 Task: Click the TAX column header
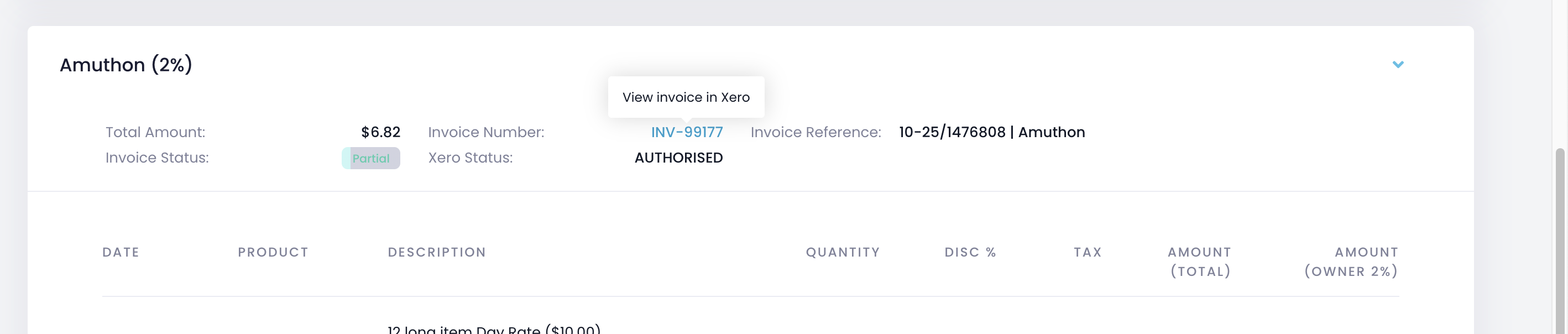tap(1087, 252)
